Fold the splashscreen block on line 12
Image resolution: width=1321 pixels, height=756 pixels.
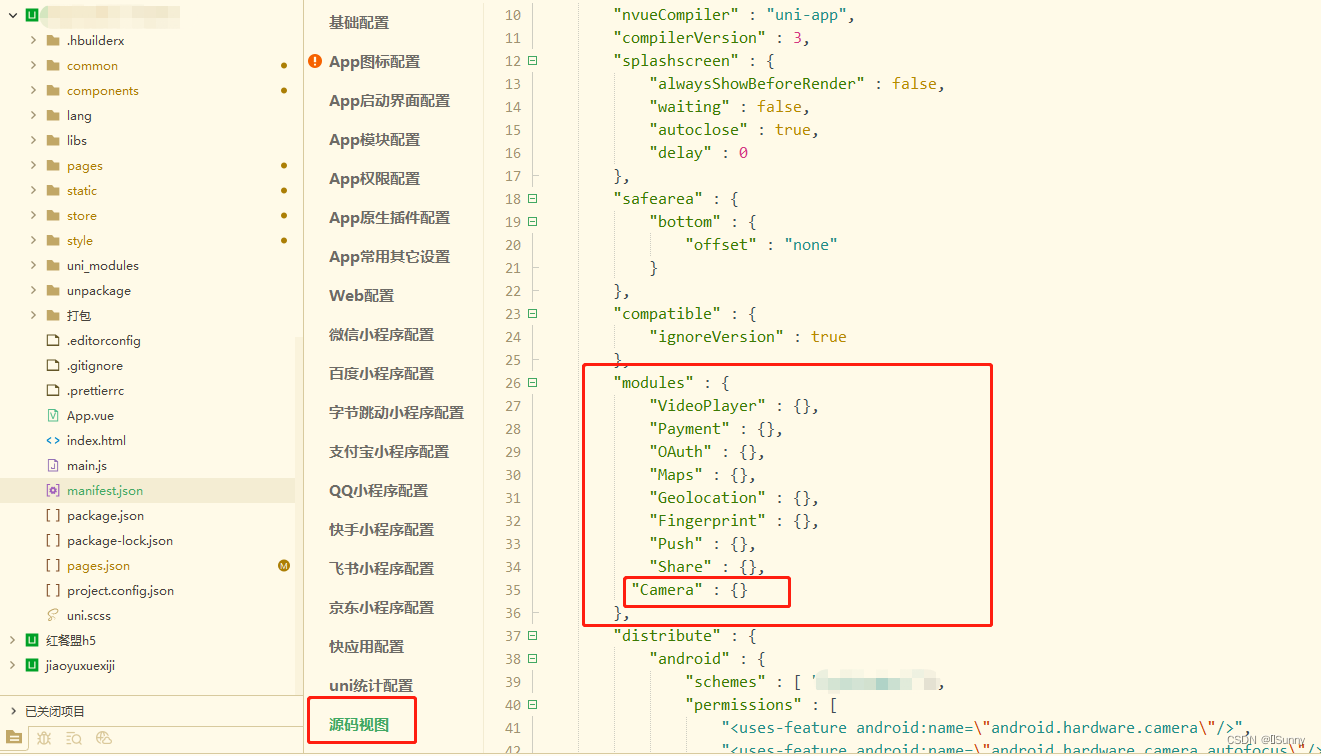pyautogui.click(x=532, y=61)
